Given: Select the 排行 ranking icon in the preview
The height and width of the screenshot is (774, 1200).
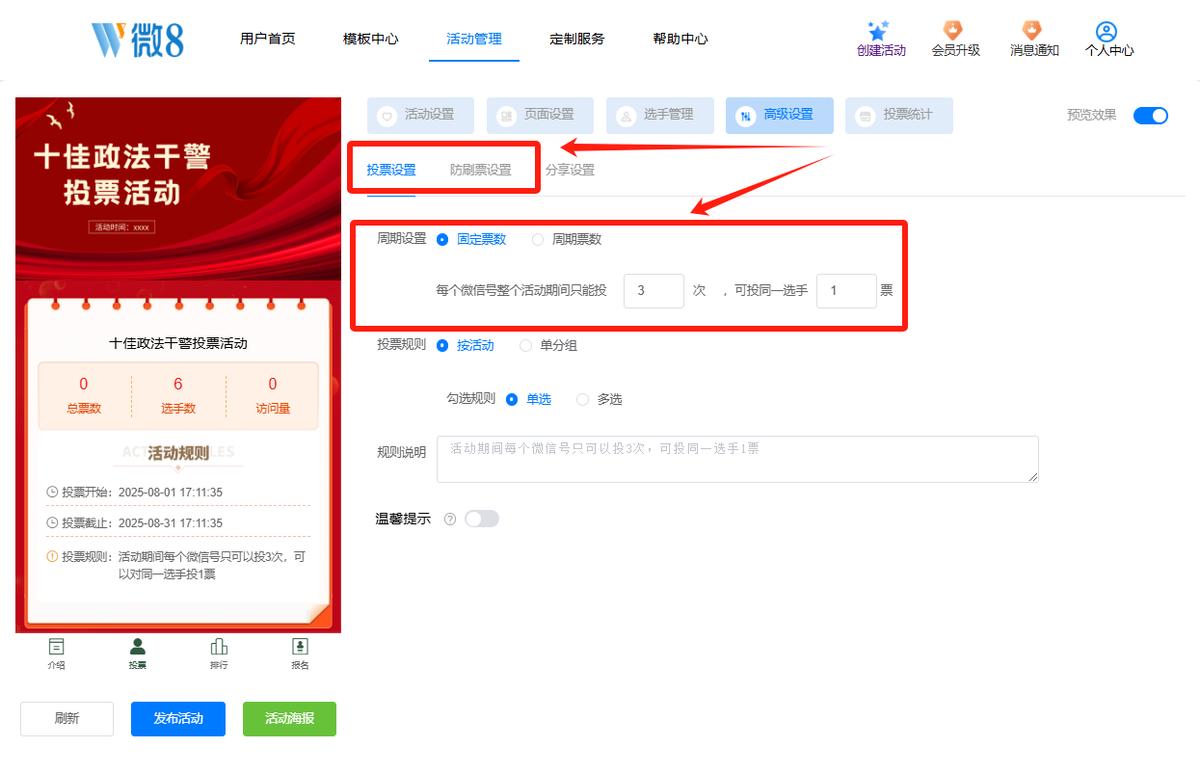Looking at the screenshot, I should pos(218,647).
